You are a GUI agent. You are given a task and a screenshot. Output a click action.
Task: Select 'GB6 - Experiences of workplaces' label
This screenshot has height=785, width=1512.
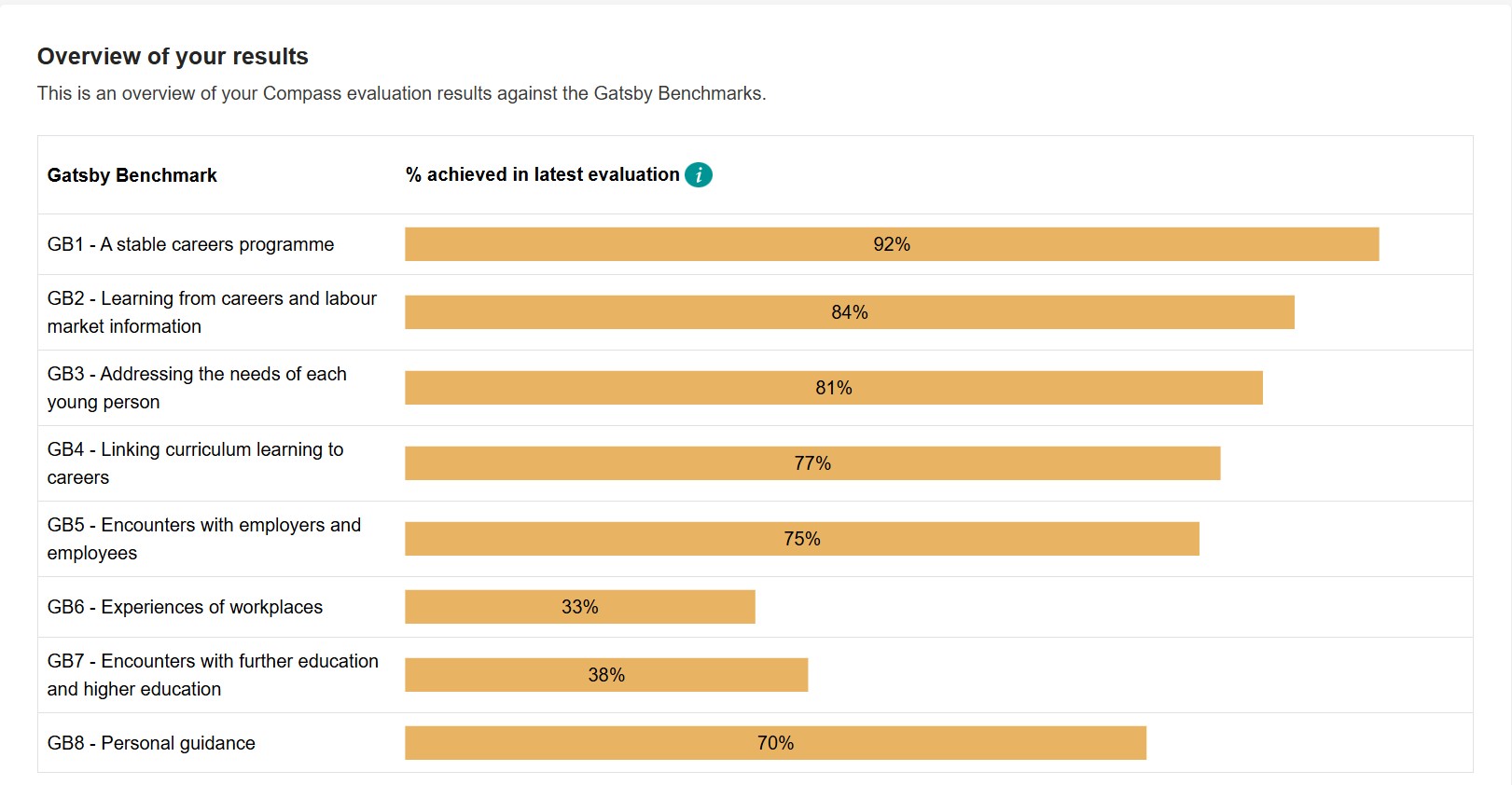point(185,607)
